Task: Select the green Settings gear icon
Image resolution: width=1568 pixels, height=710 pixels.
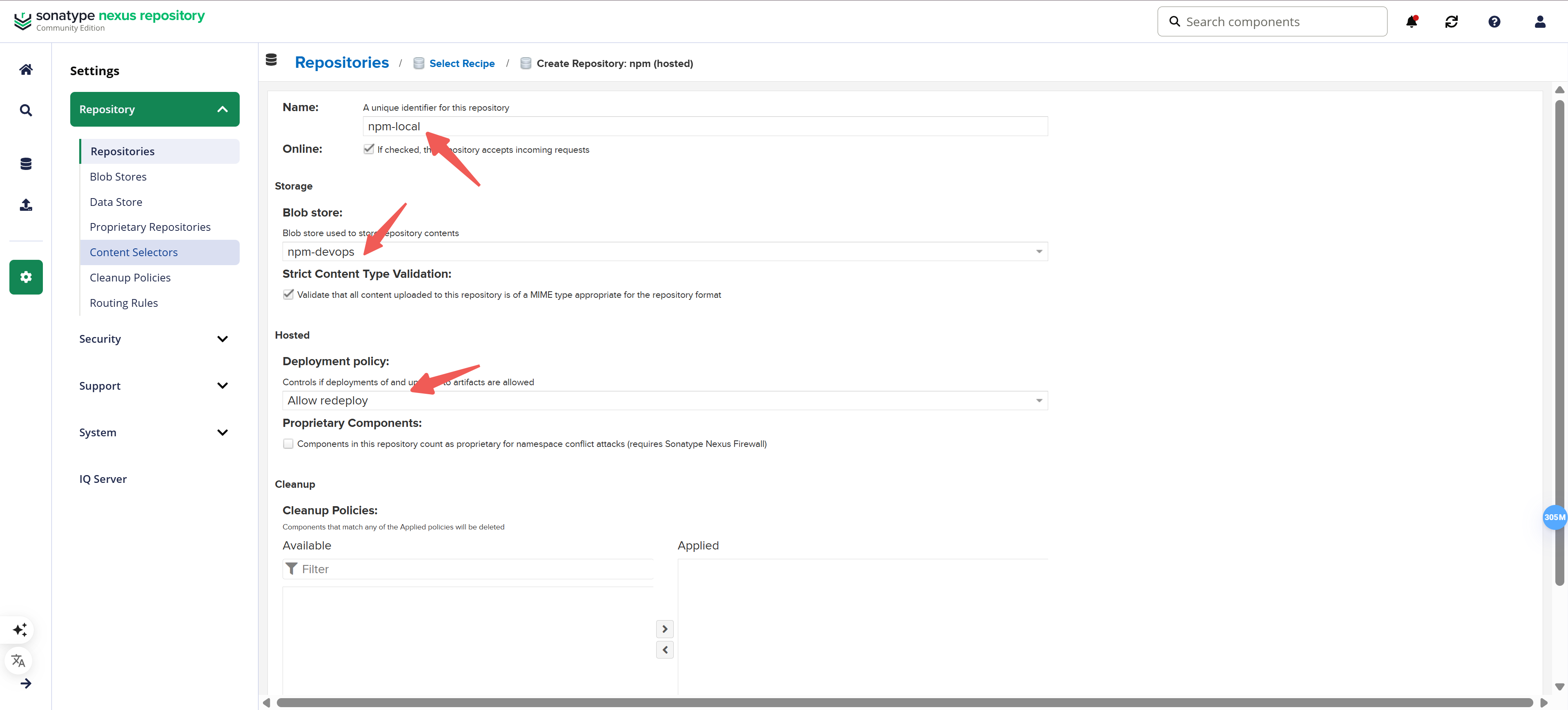Action: coord(26,277)
